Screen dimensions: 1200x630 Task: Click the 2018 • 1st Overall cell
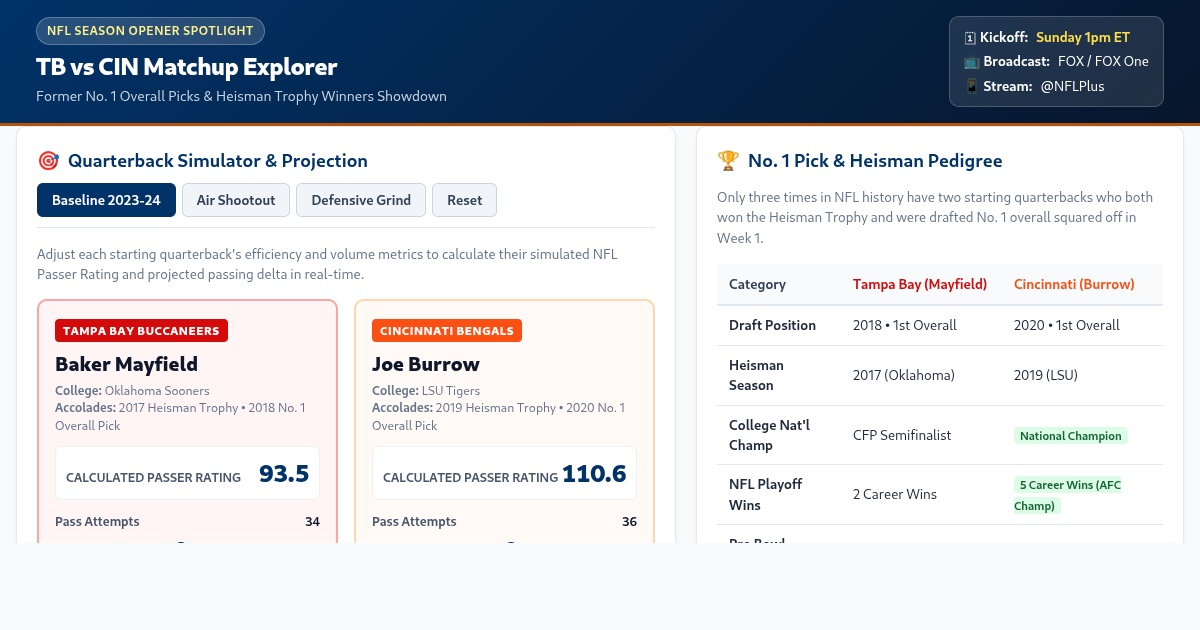coord(905,325)
